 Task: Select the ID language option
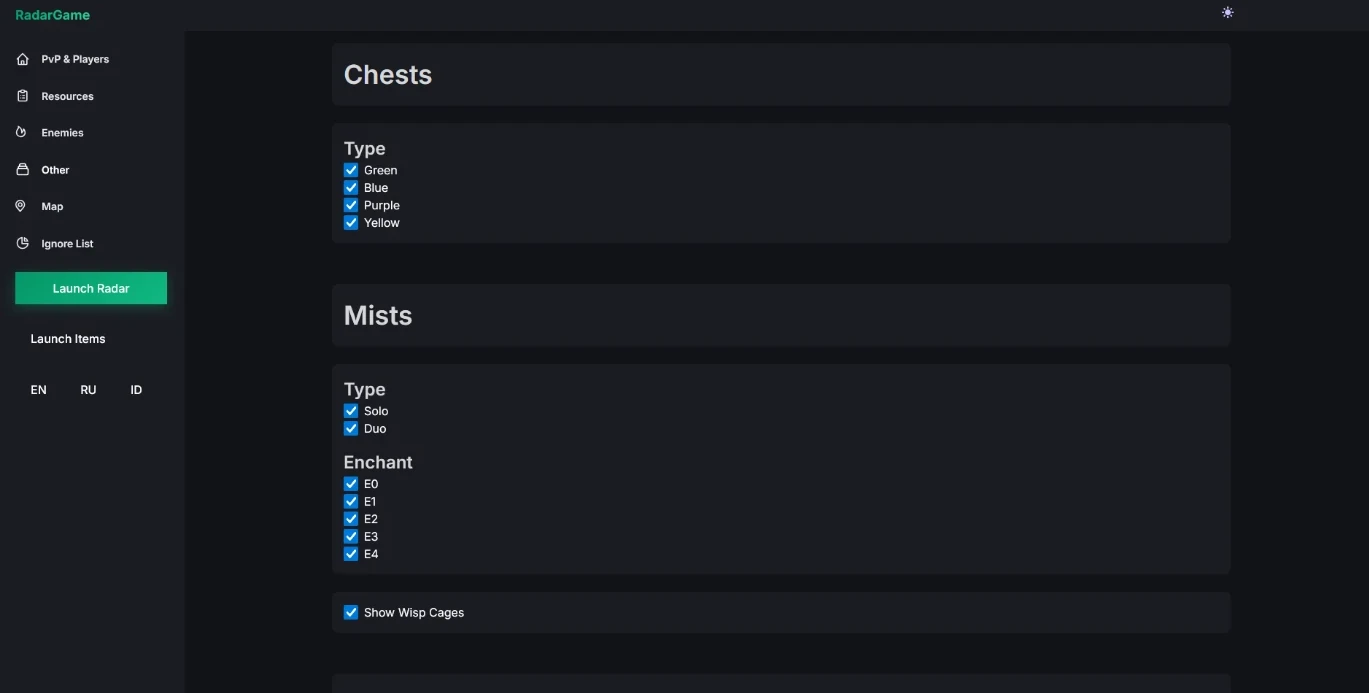[136, 390]
